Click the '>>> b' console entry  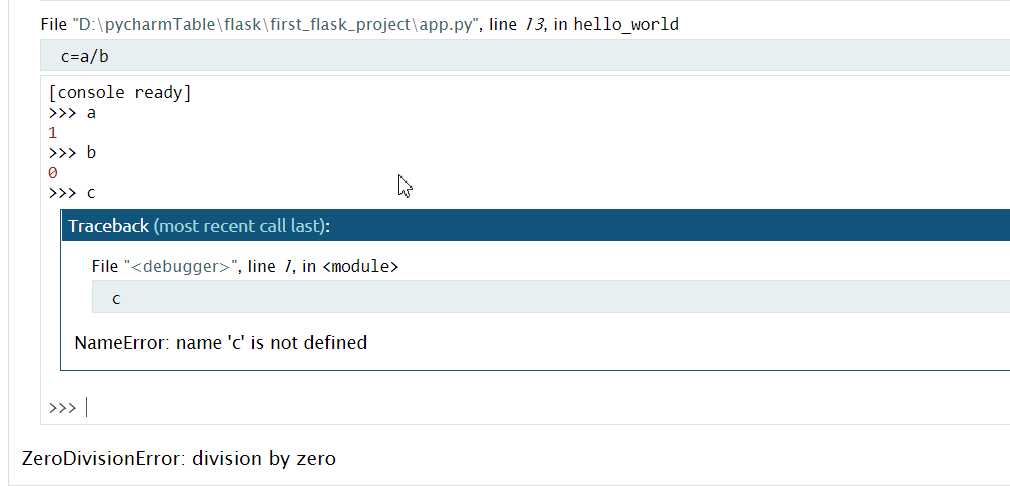[71, 153]
